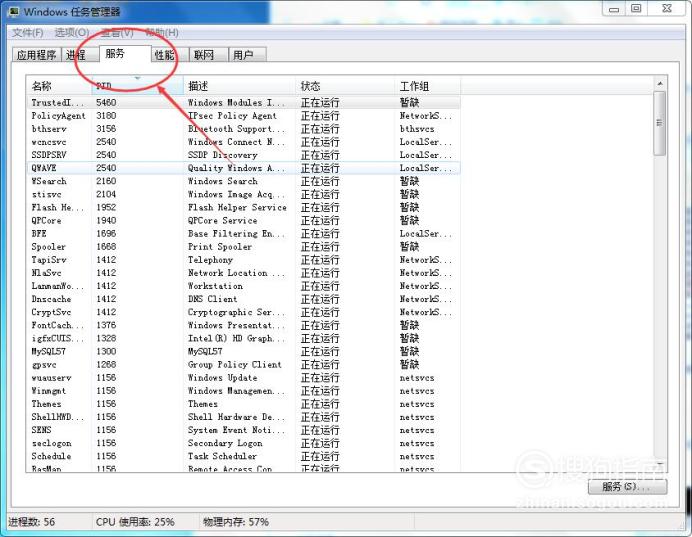The height and width of the screenshot is (537, 692).
Task: Select the CryptSvc service row
Action: tap(243, 312)
